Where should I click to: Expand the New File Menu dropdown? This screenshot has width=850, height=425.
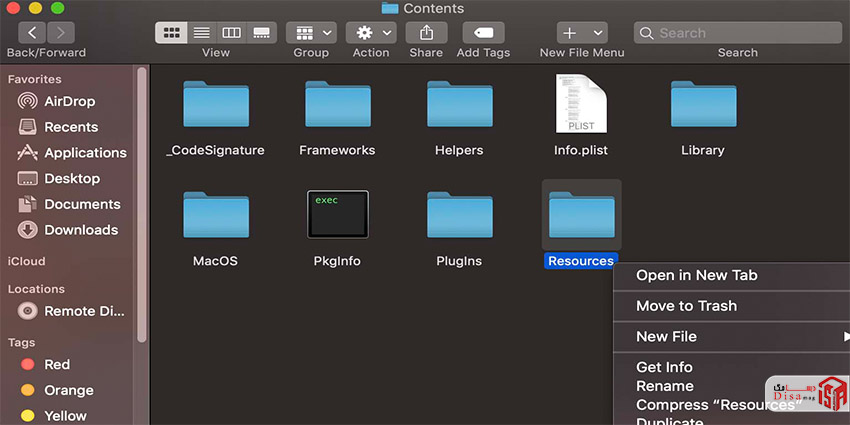(581, 33)
